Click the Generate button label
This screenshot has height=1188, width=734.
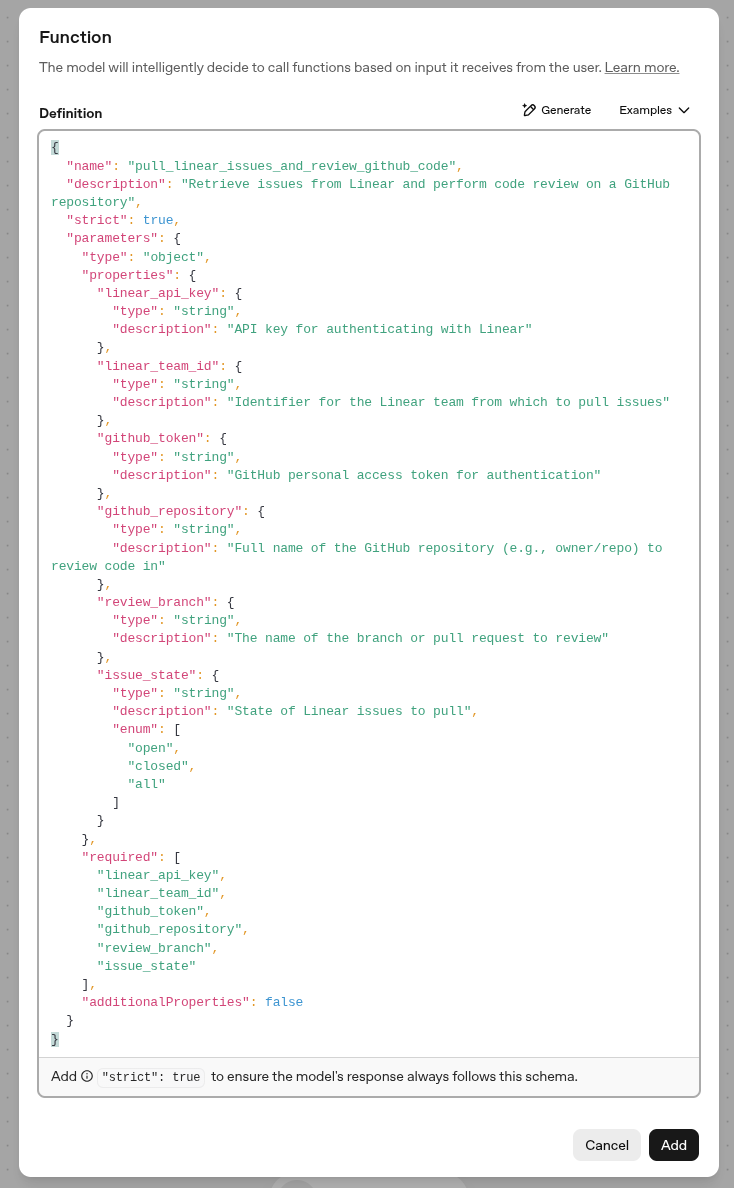point(566,110)
